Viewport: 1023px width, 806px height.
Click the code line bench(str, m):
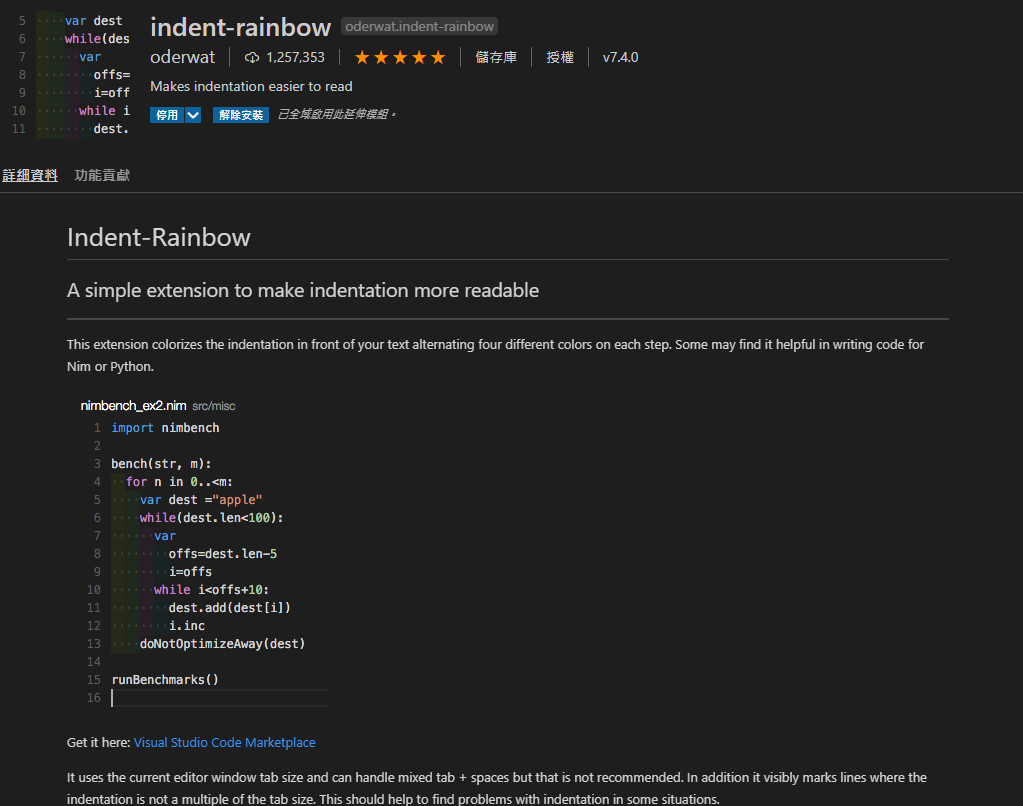click(x=161, y=463)
